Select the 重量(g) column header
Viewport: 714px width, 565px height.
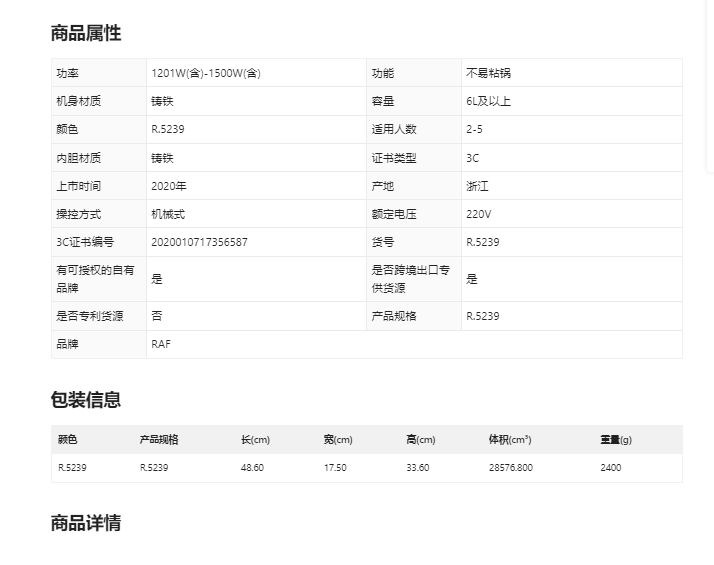[x=615, y=440]
